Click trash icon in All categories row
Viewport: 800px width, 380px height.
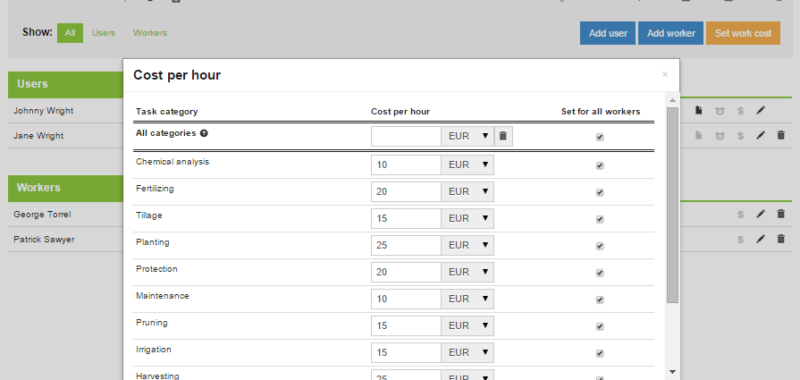click(x=503, y=136)
